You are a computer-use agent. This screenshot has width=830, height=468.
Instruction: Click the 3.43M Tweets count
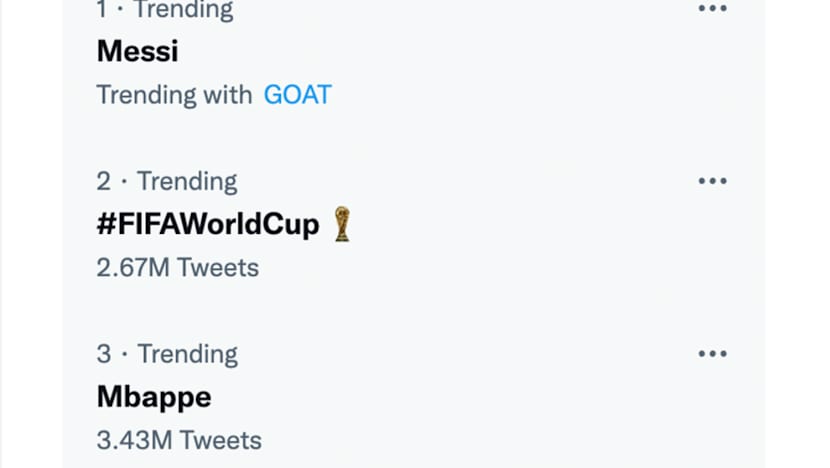179,440
